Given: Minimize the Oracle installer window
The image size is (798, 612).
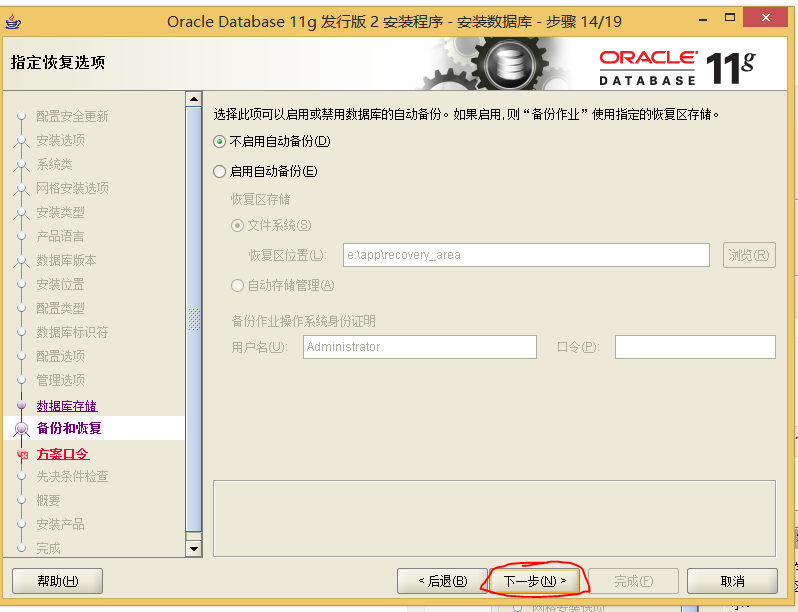Looking at the screenshot, I should [703, 20].
